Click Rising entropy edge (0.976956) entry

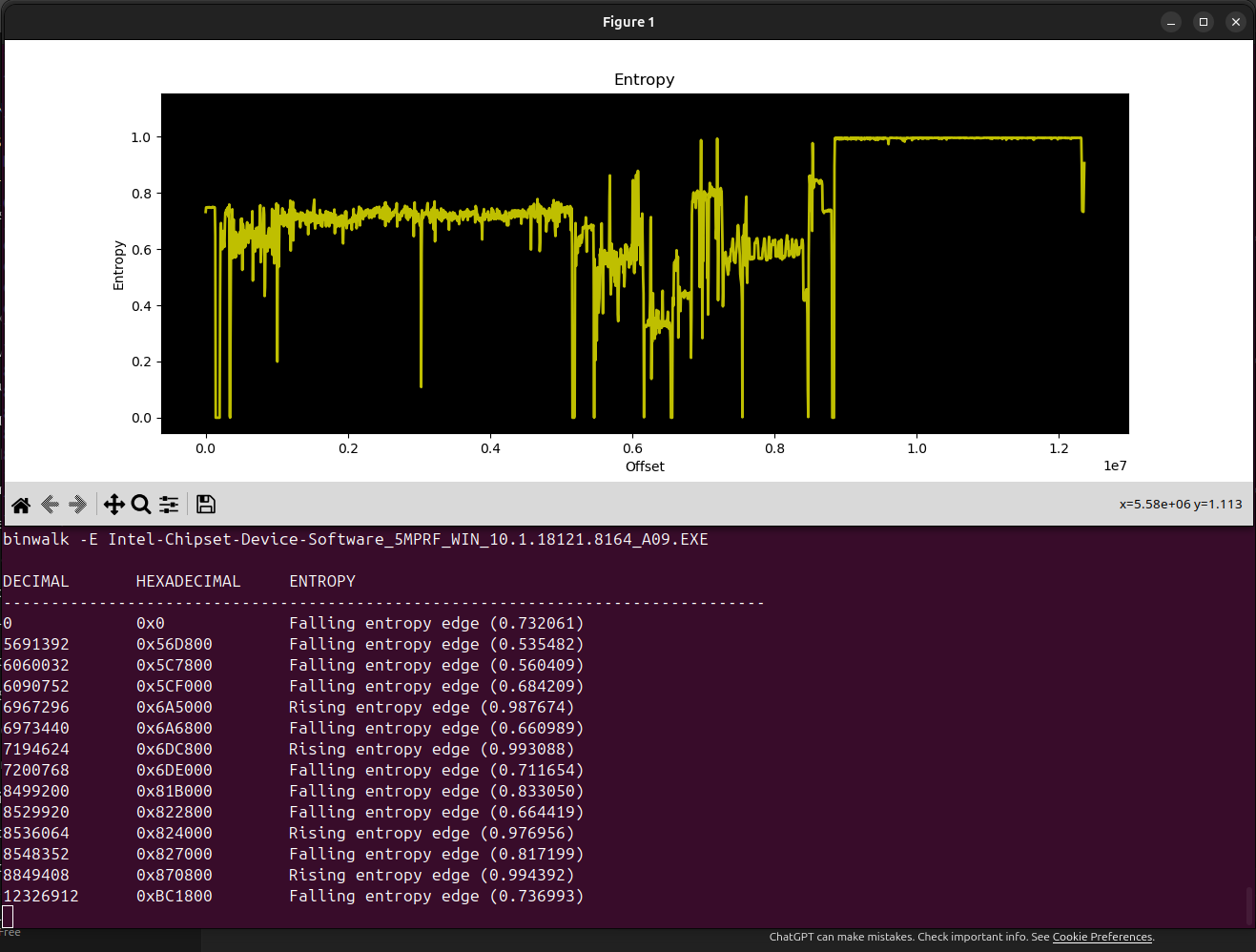point(432,833)
